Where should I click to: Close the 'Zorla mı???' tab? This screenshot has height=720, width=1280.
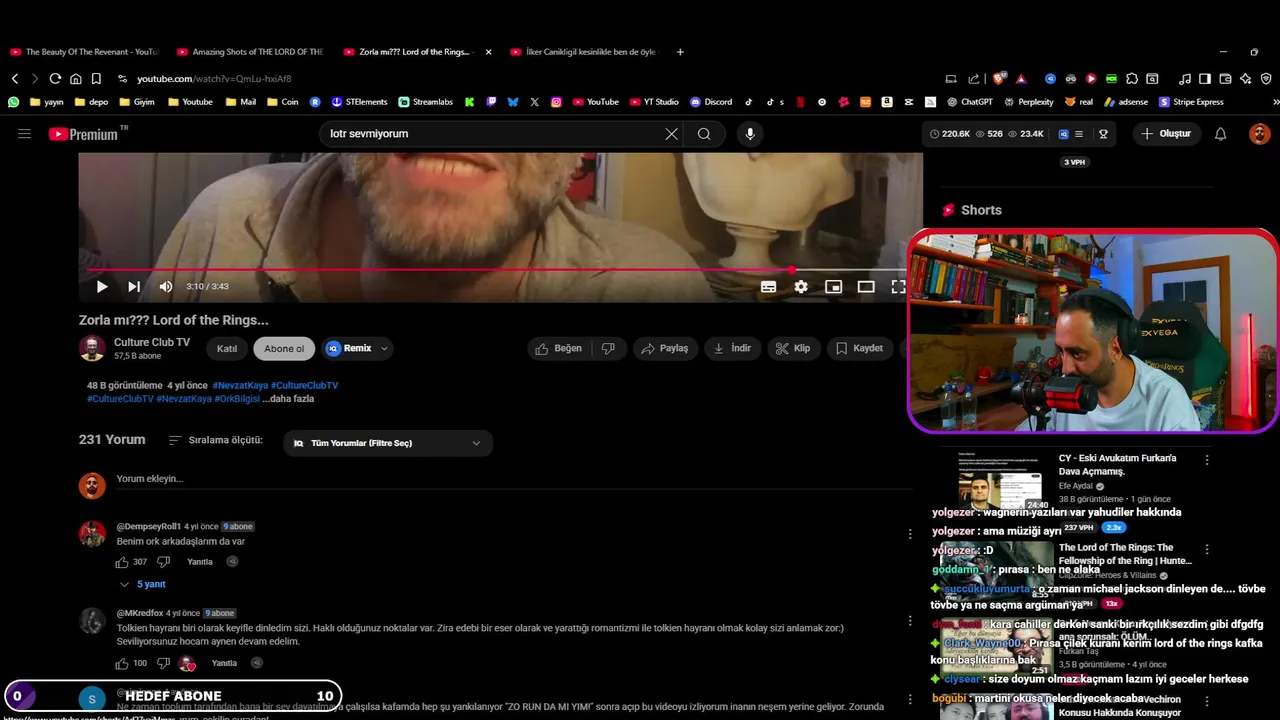tap(488, 52)
